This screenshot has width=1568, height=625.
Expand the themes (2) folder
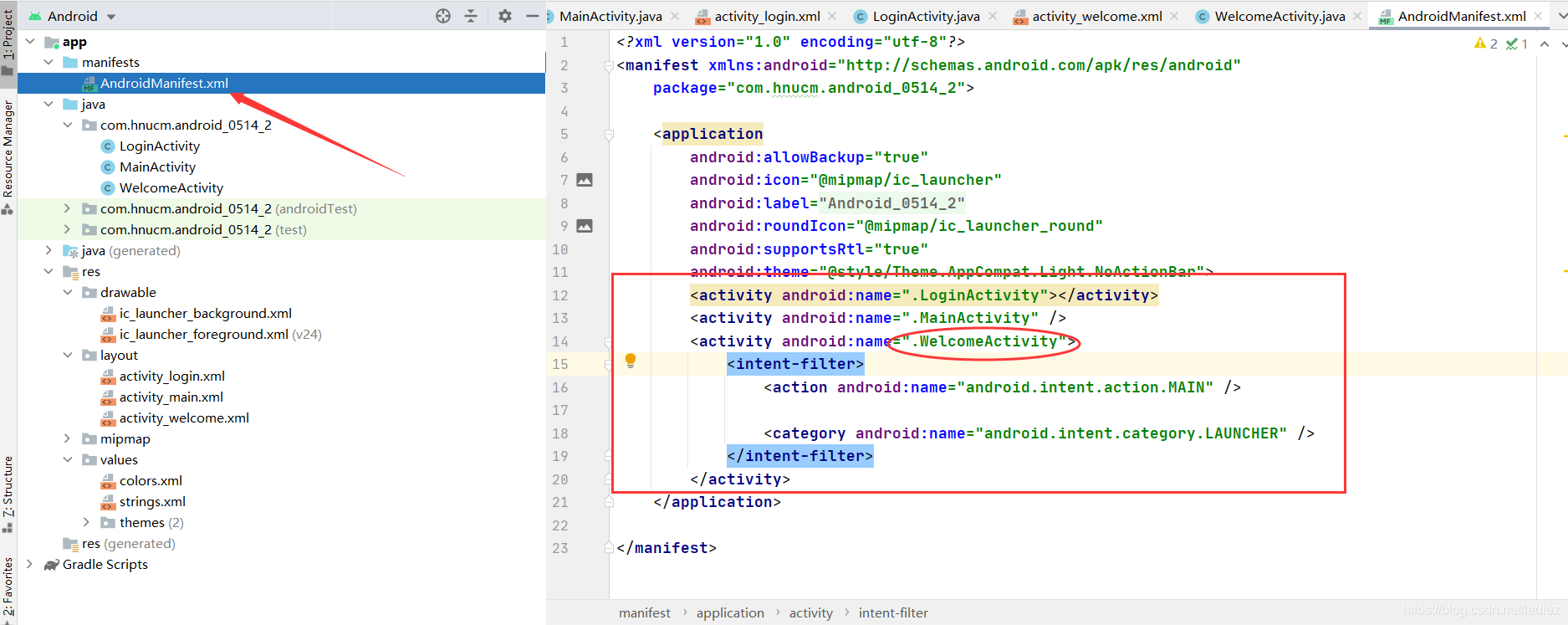click(x=86, y=522)
